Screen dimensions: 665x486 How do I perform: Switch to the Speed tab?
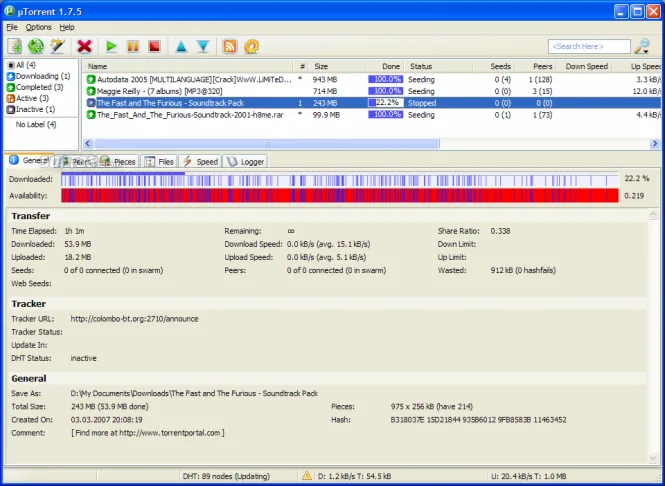coord(201,162)
